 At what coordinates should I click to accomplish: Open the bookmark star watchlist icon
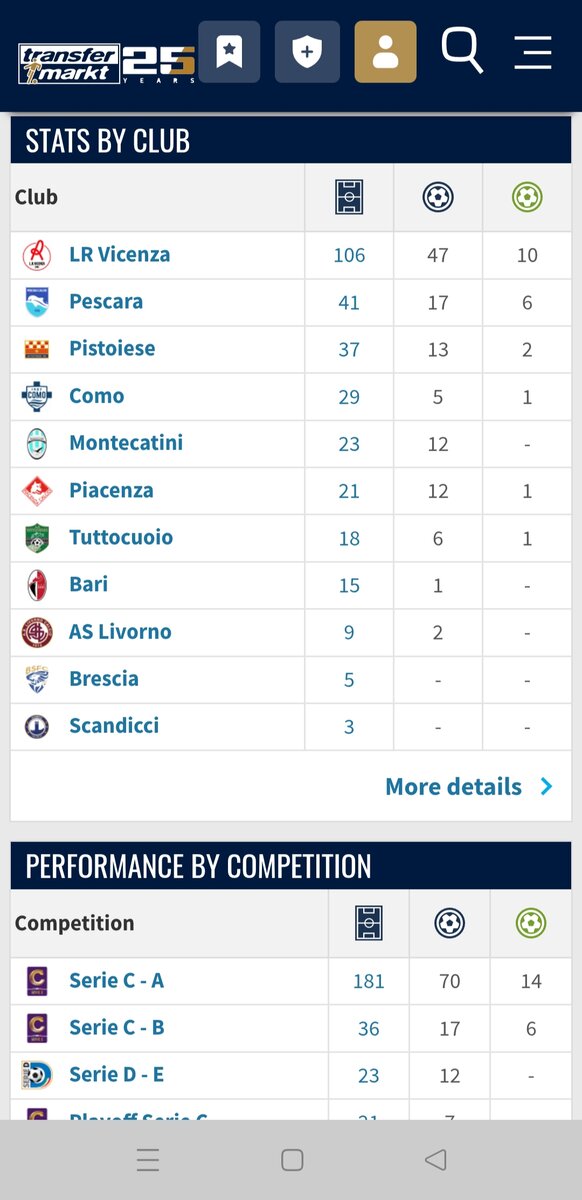coord(229,52)
